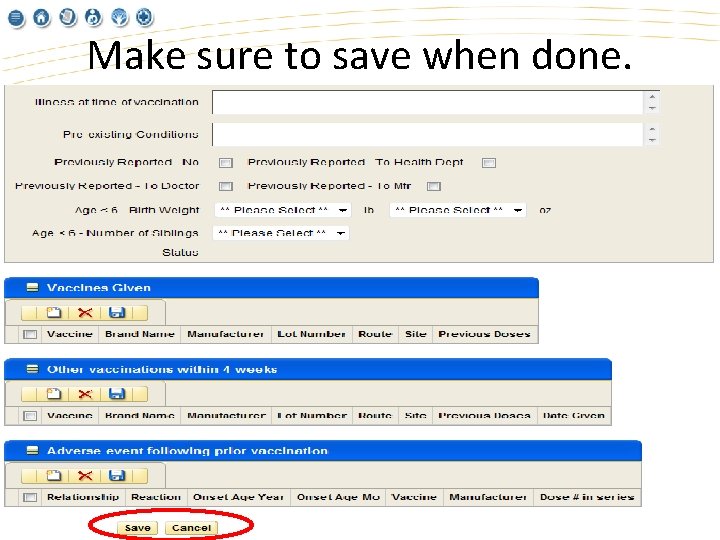The width and height of the screenshot is (720, 540).
Task: Sort Adverse event table by Dose # in series
Action: tap(587, 497)
